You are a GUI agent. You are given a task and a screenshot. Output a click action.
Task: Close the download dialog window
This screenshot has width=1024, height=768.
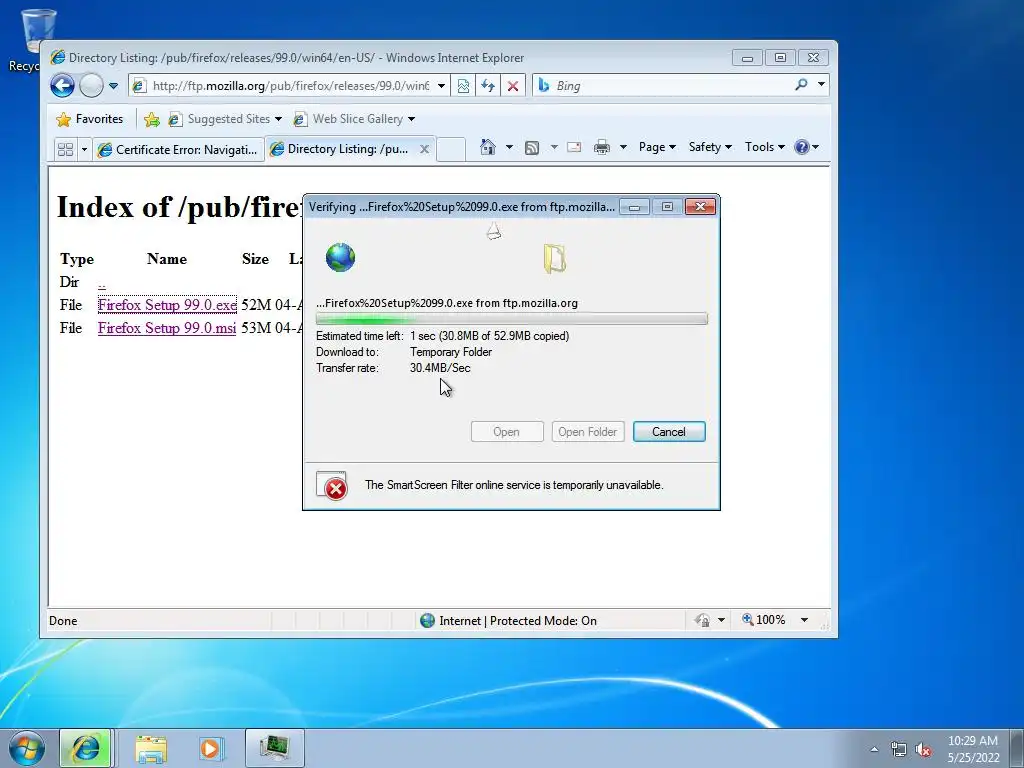700,207
